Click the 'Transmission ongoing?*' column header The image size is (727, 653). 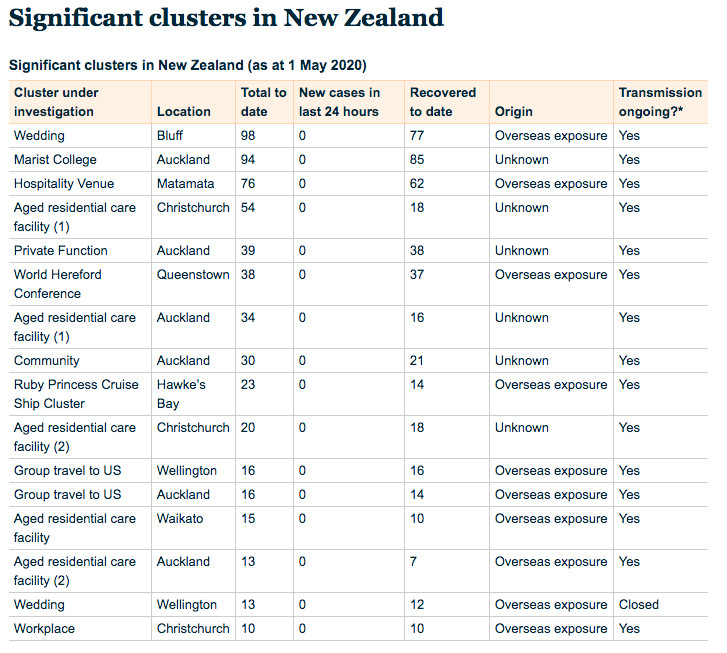tap(660, 102)
